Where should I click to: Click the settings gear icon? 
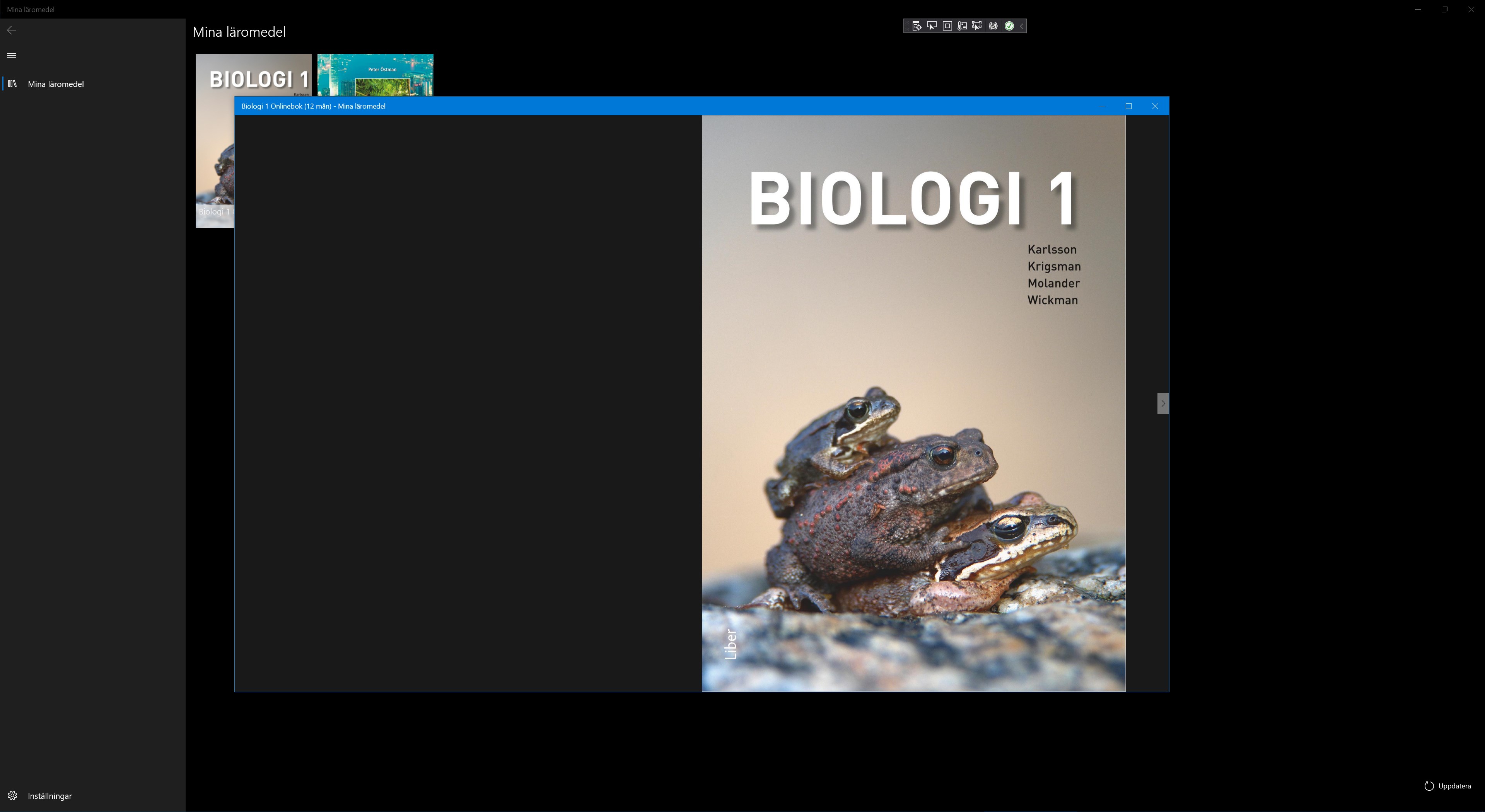12,796
